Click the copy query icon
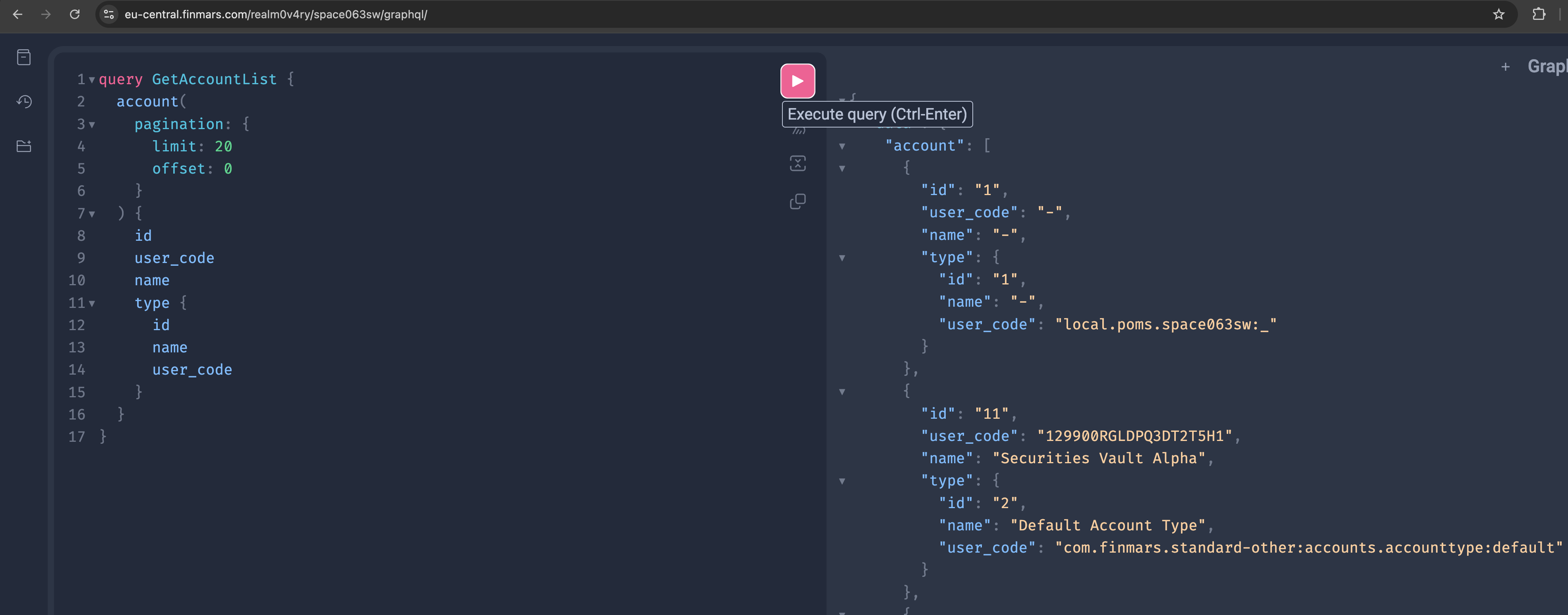This screenshot has width=1568, height=615. coord(798,201)
